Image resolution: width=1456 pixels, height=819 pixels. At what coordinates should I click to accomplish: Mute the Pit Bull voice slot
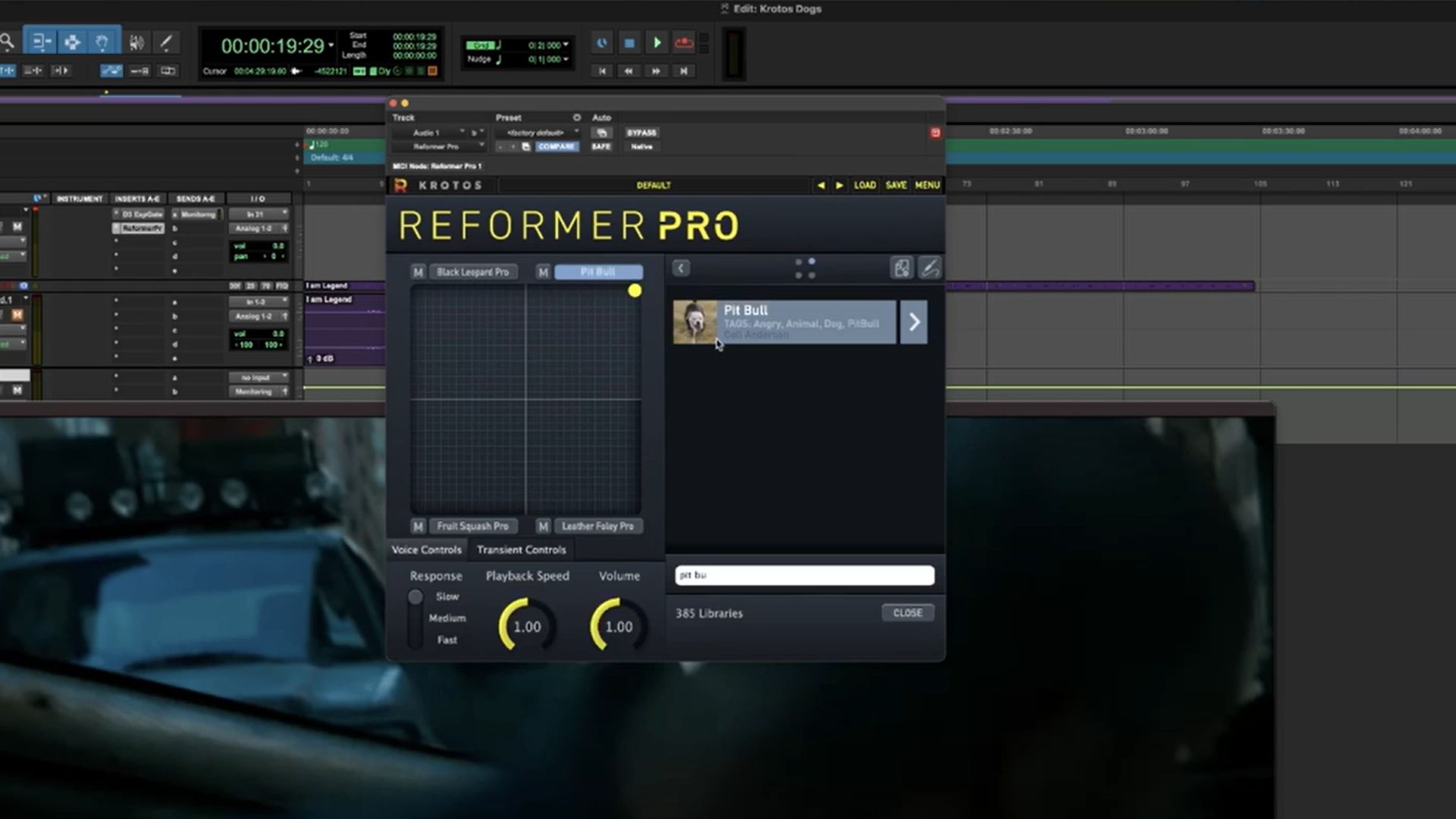pos(542,271)
